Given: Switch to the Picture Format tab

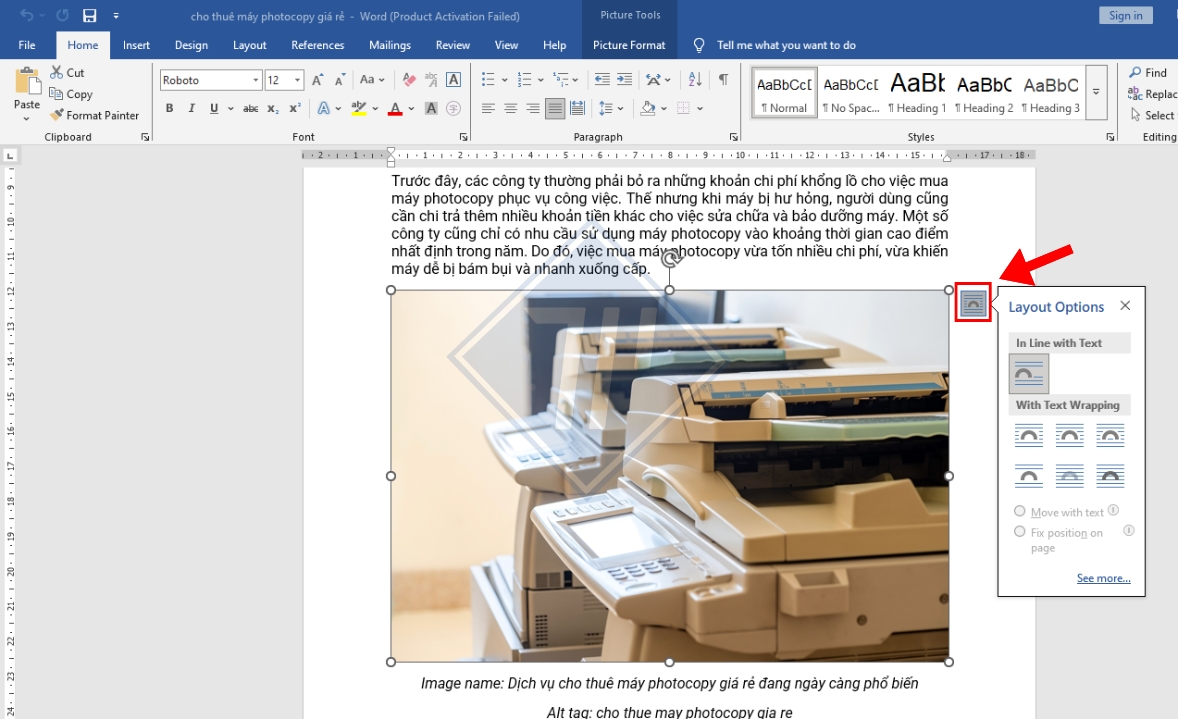Looking at the screenshot, I should coord(628,45).
